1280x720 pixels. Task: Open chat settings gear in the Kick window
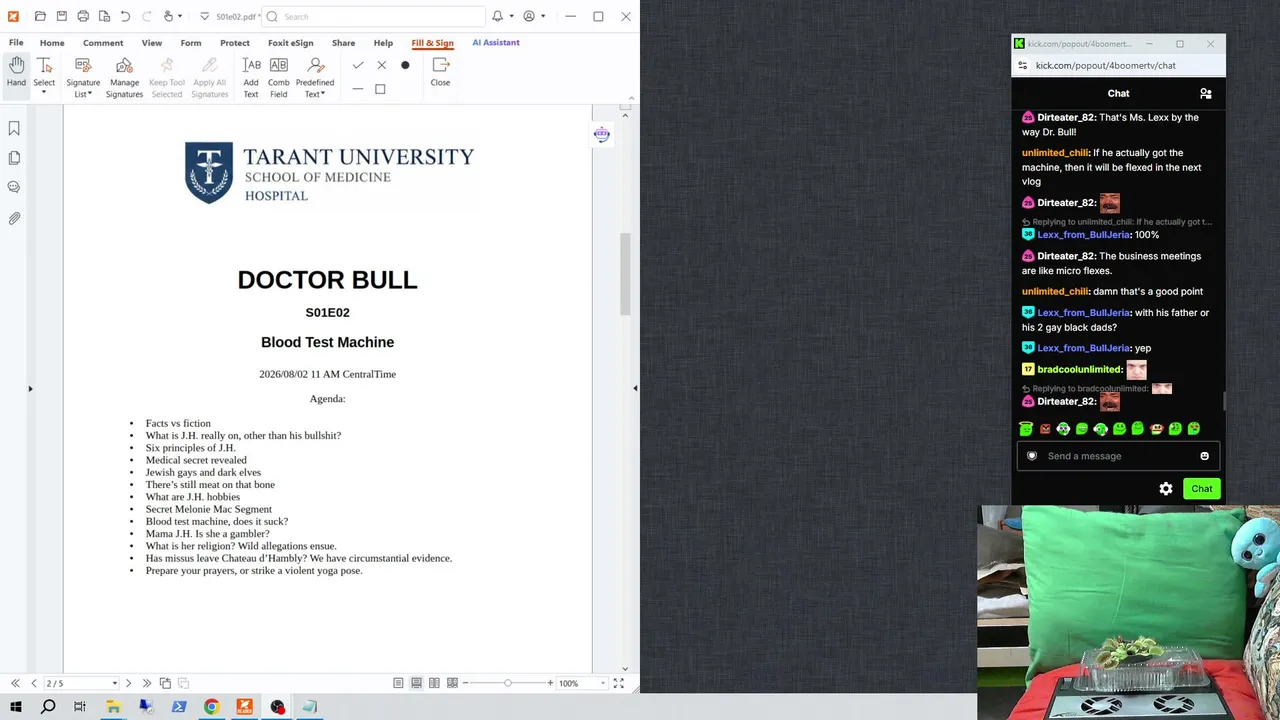[x=1166, y=489]
